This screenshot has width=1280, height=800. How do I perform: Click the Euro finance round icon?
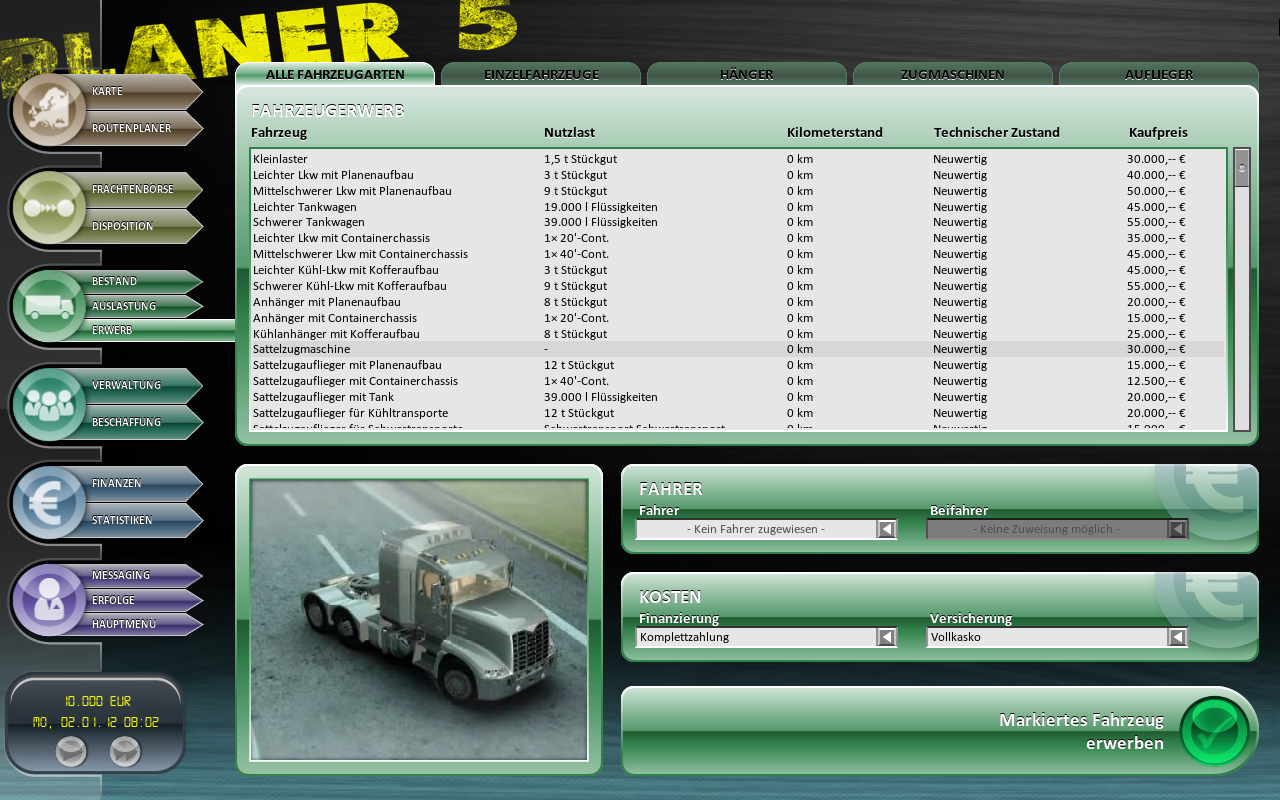click(x=48, y=502)
